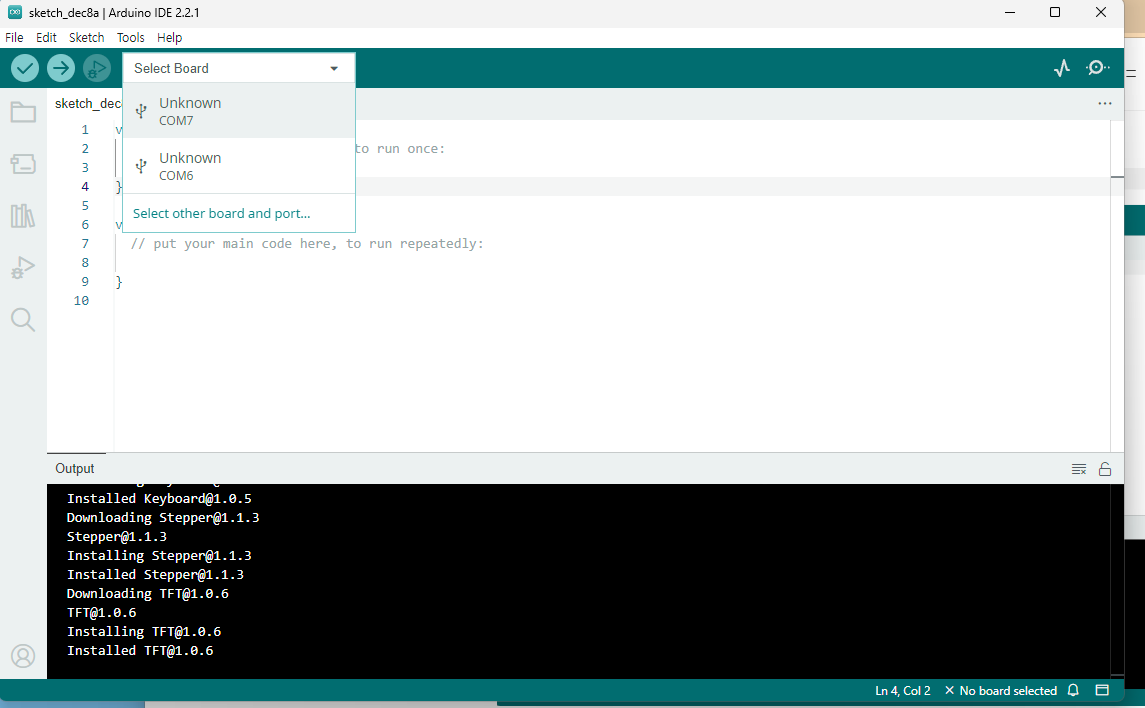This screenshot has width=1145, height=708.
Task: Start debugging with the debug play button
Action: point(96,69)
